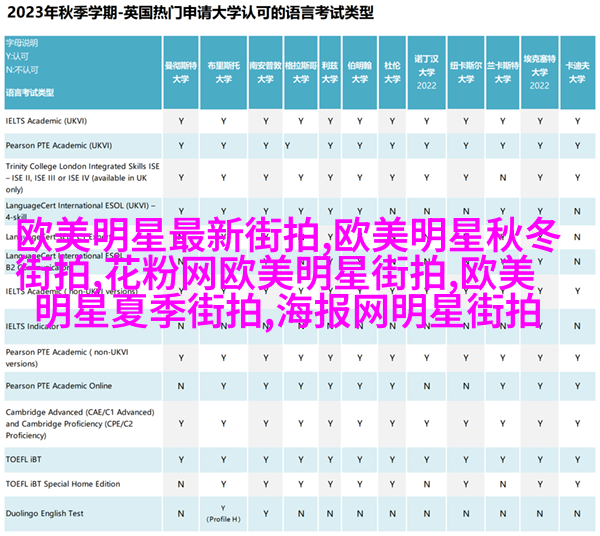This screenshot has width=600, height=536.
Task: Click Pearson PTE Academic Online 'N' under 纽卡斯尔大学
Action: [x=466, y=386]
